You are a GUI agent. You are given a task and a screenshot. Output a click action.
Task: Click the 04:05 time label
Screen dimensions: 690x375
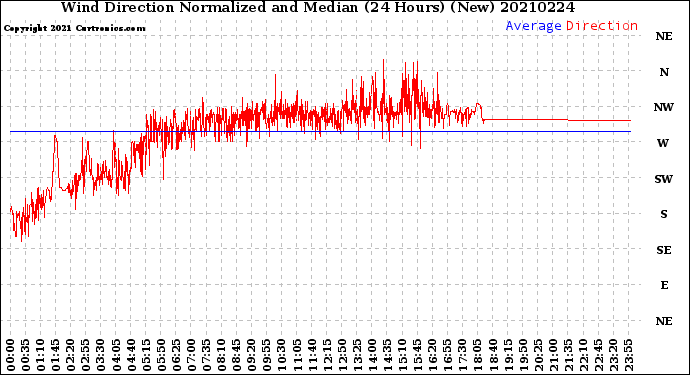[116, 355]
